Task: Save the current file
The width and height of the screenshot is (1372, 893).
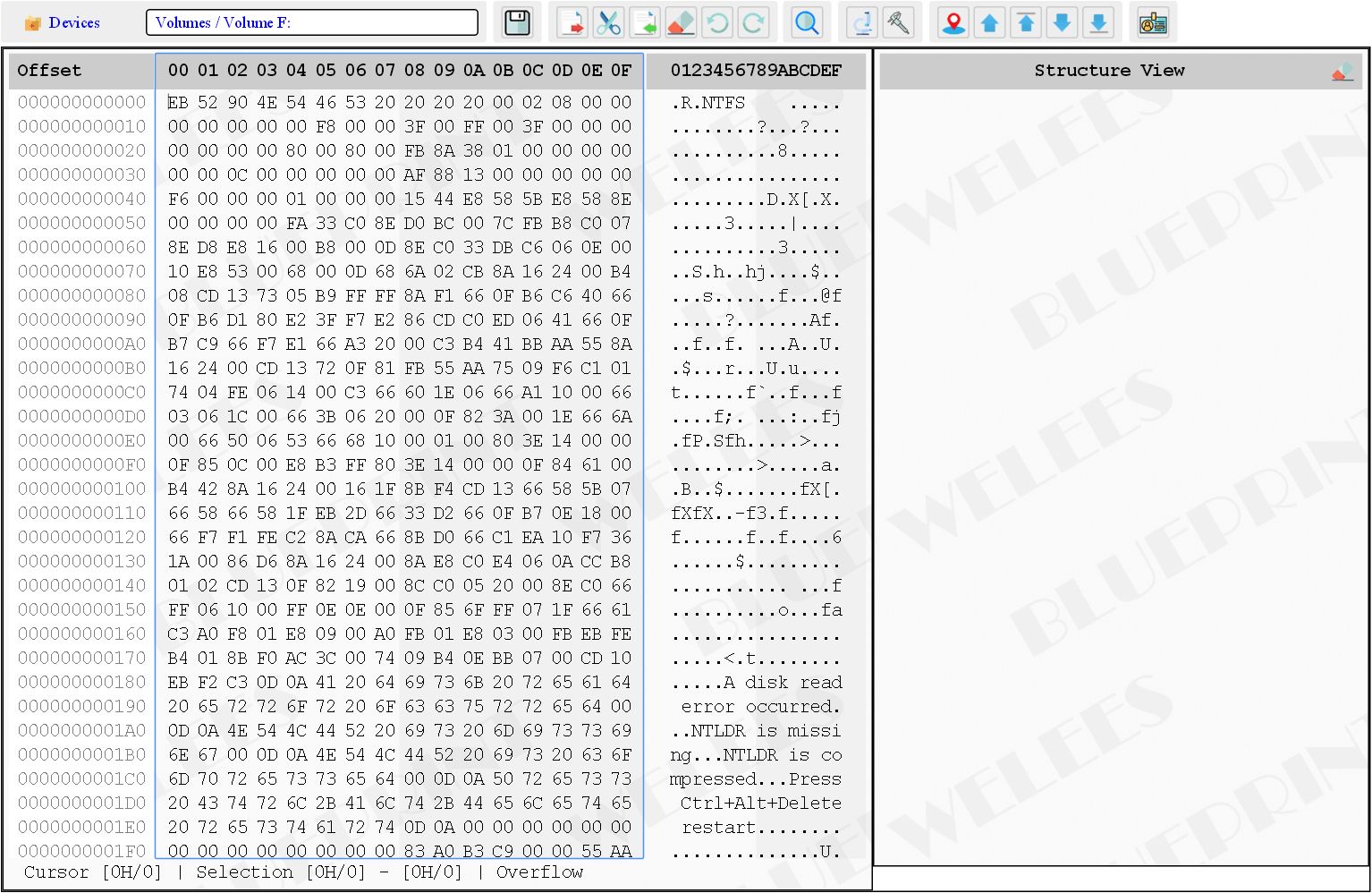Action: click(517, 22)
